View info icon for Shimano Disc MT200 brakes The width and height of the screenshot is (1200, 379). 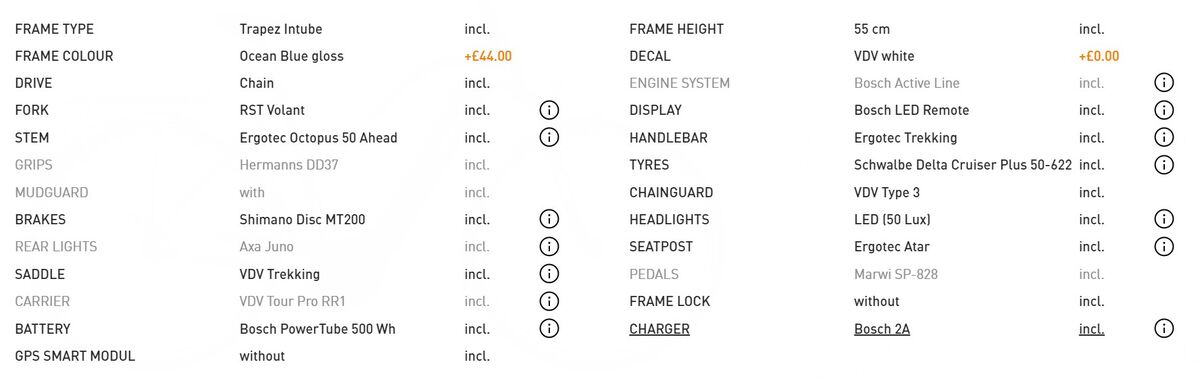click(x=549, y=219)
